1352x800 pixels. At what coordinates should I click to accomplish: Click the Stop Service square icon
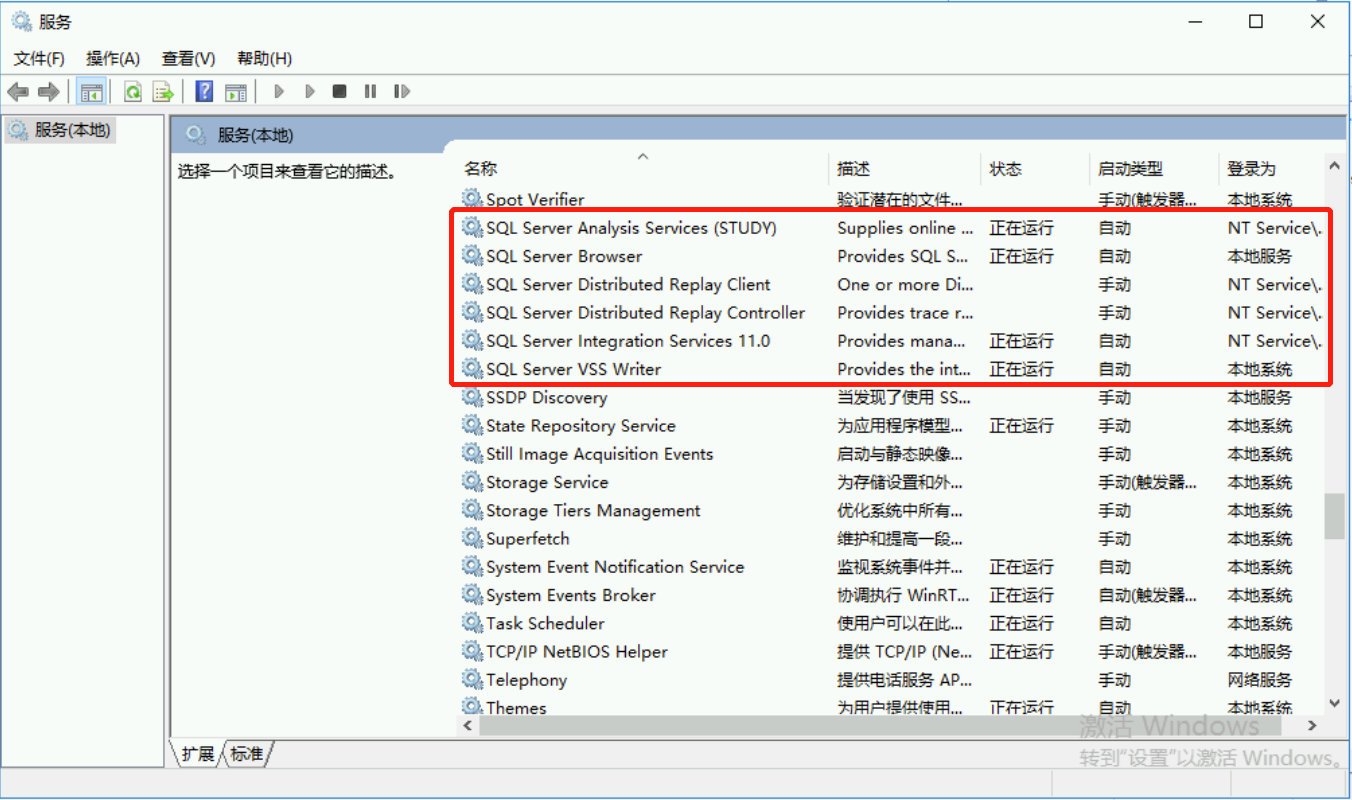tap(340, 92)
